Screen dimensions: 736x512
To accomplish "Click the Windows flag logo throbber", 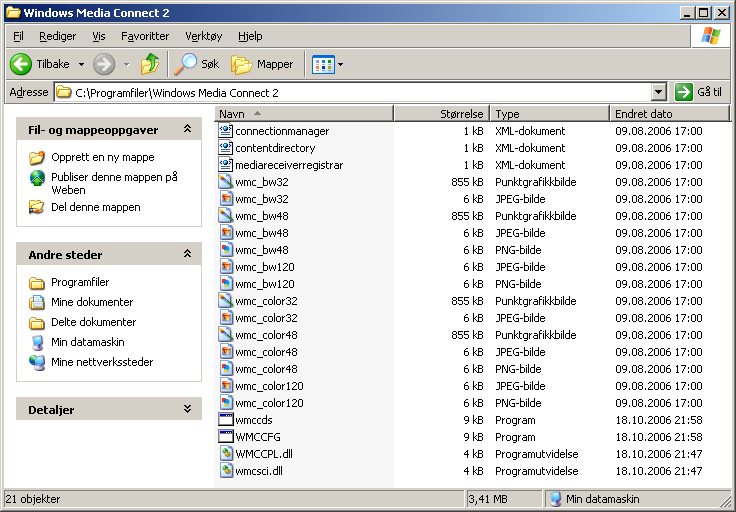I will [x=710, y=36].
